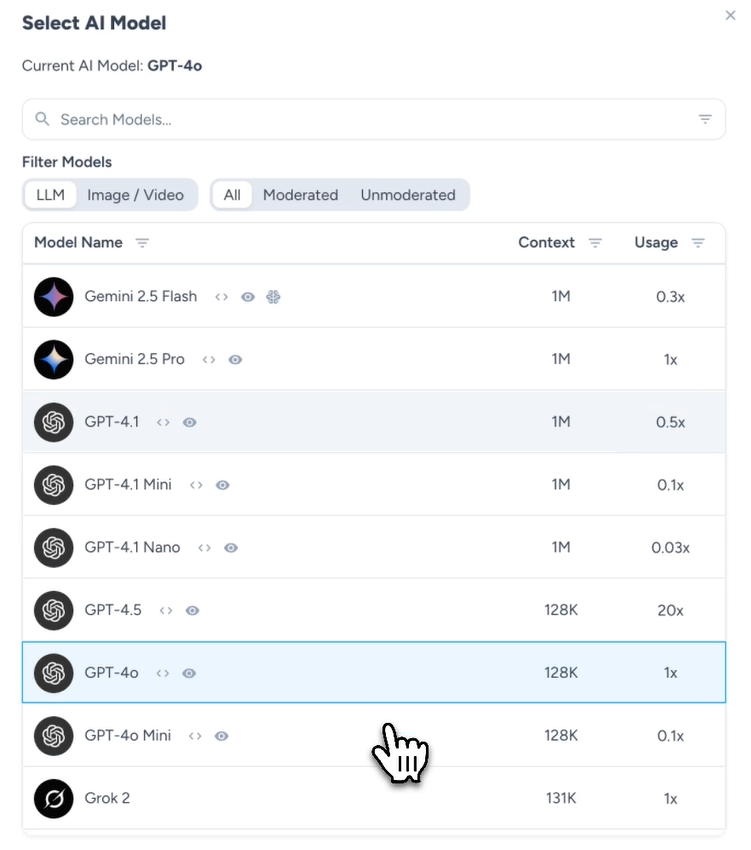
Task: Select the All moderation tab
Action: tap(232, 195)
